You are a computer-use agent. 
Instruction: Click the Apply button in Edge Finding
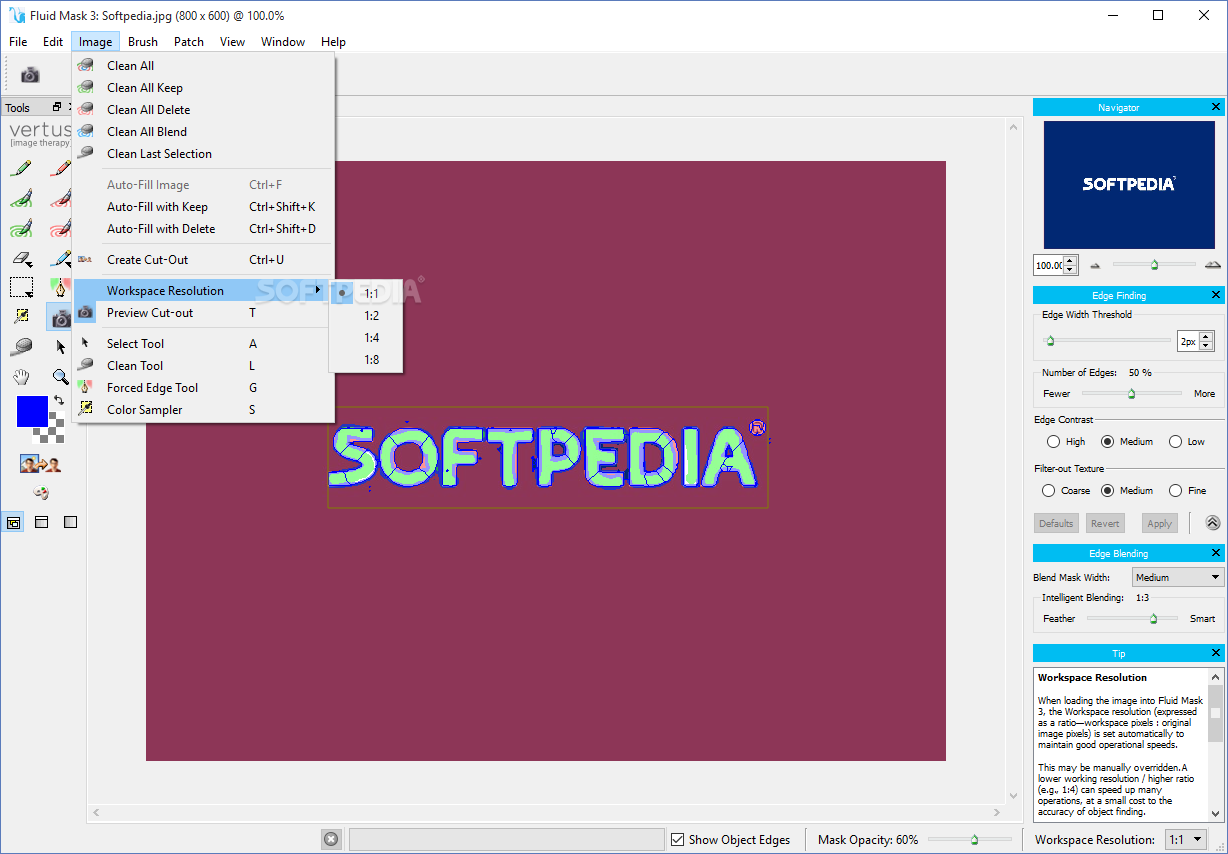(1159, 523)
